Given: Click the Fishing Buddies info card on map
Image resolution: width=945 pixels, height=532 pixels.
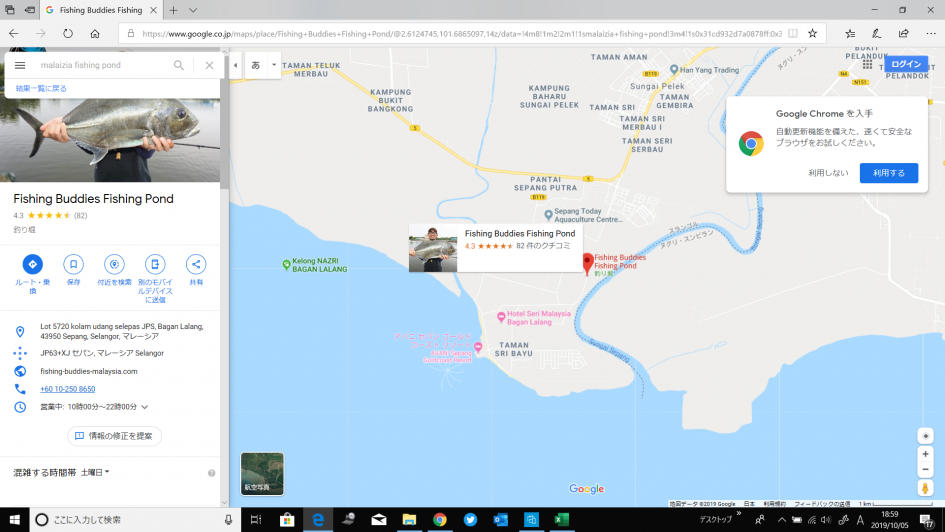Looking at the screenshot, I should (495, 248).
